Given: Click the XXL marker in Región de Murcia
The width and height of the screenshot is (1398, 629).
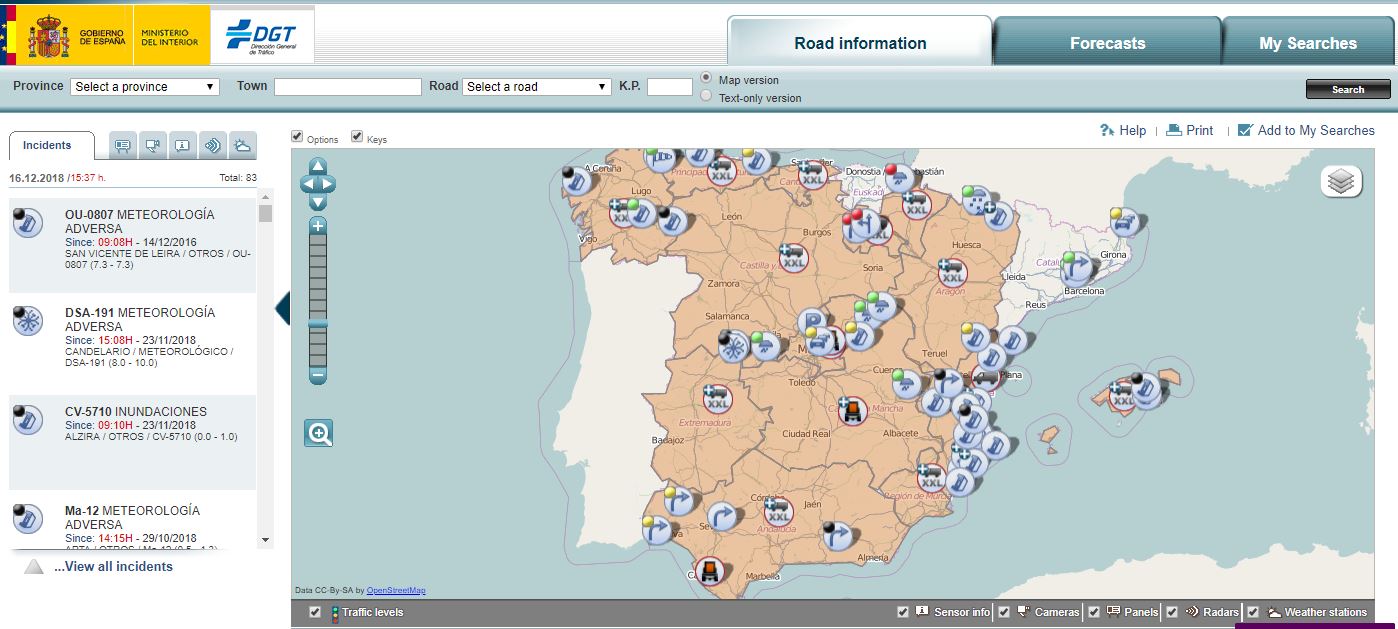Looking at the screenshot, I should [x=932, y=477].
